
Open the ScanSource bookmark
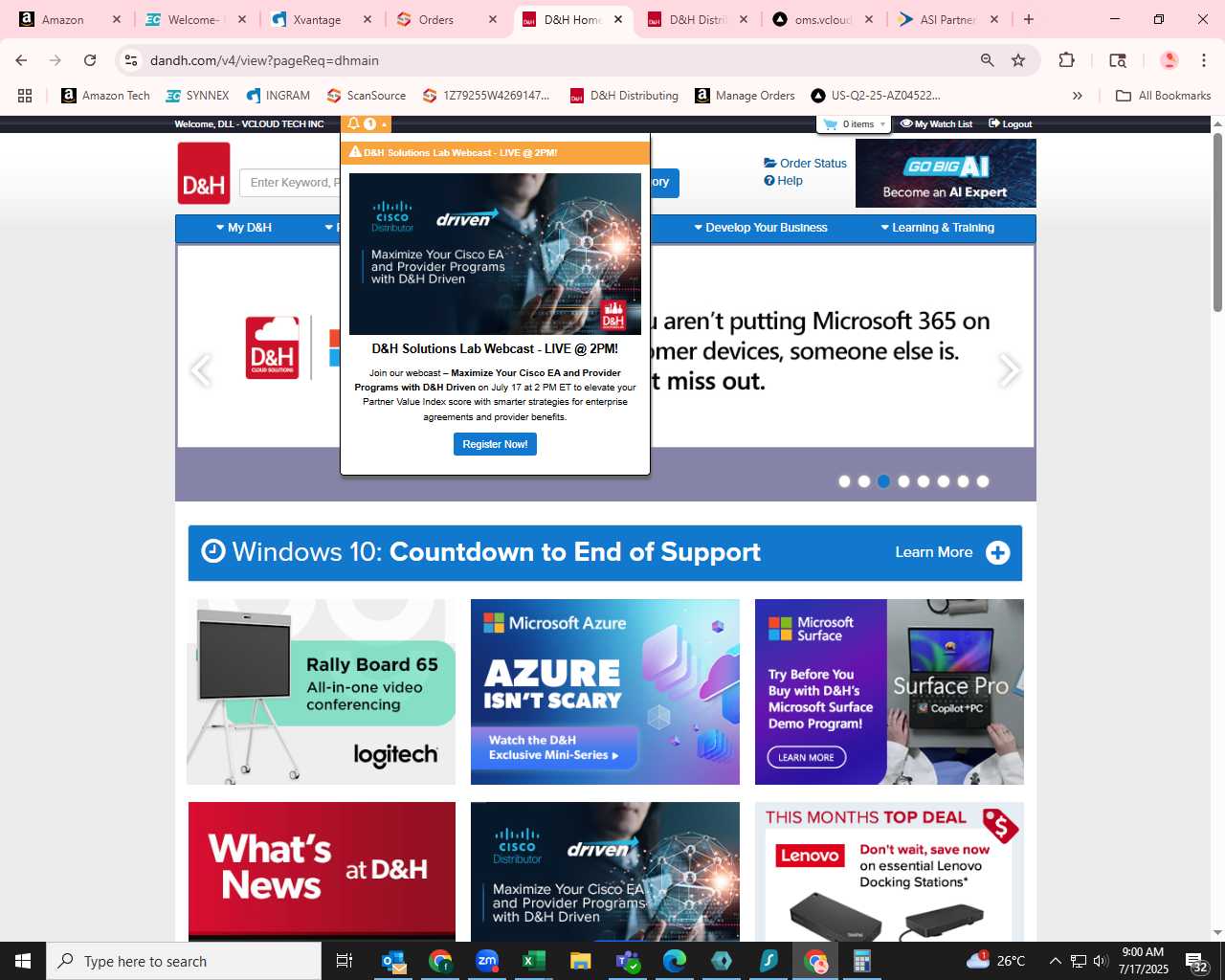366,96
